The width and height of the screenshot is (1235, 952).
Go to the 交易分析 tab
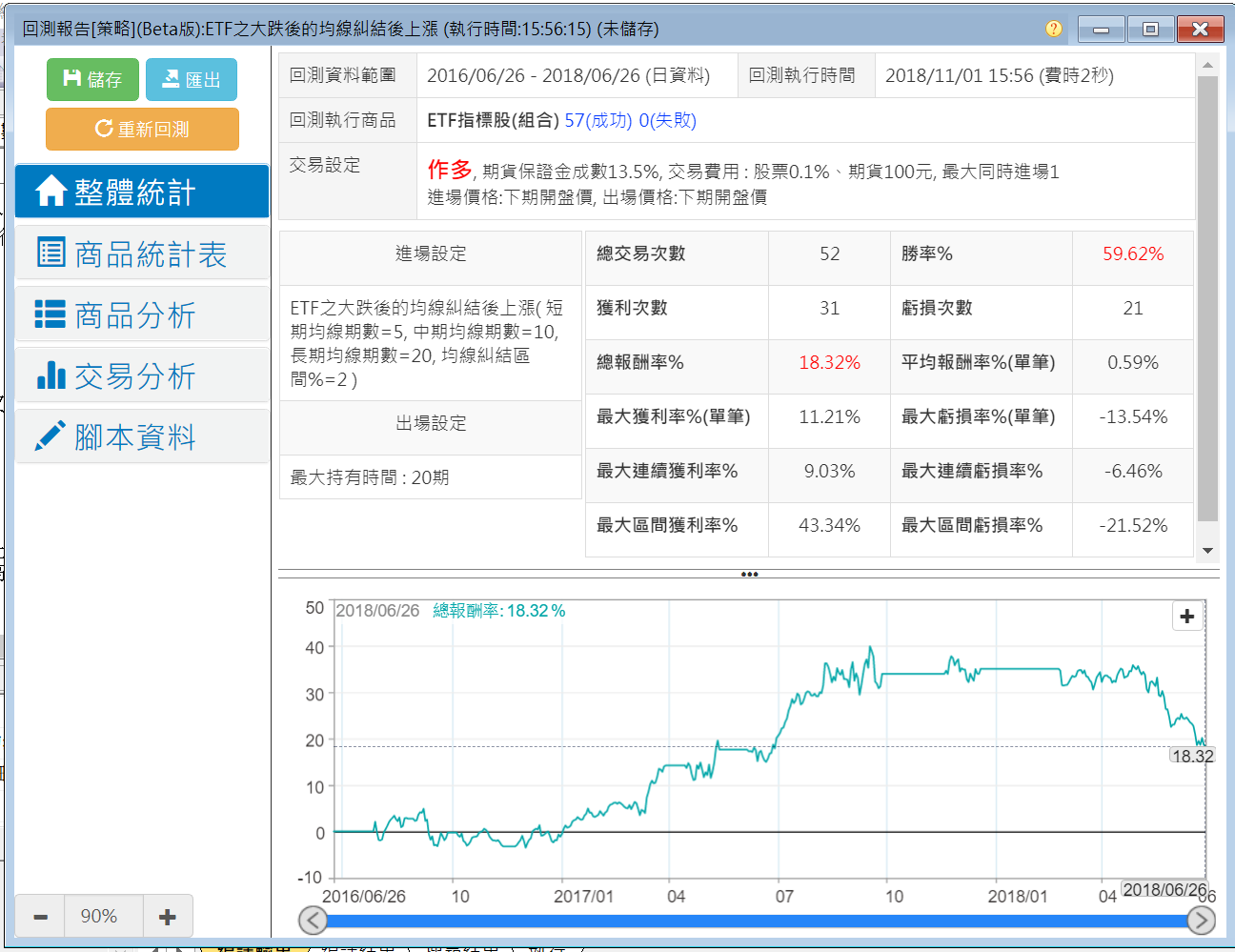click(142, 375)
